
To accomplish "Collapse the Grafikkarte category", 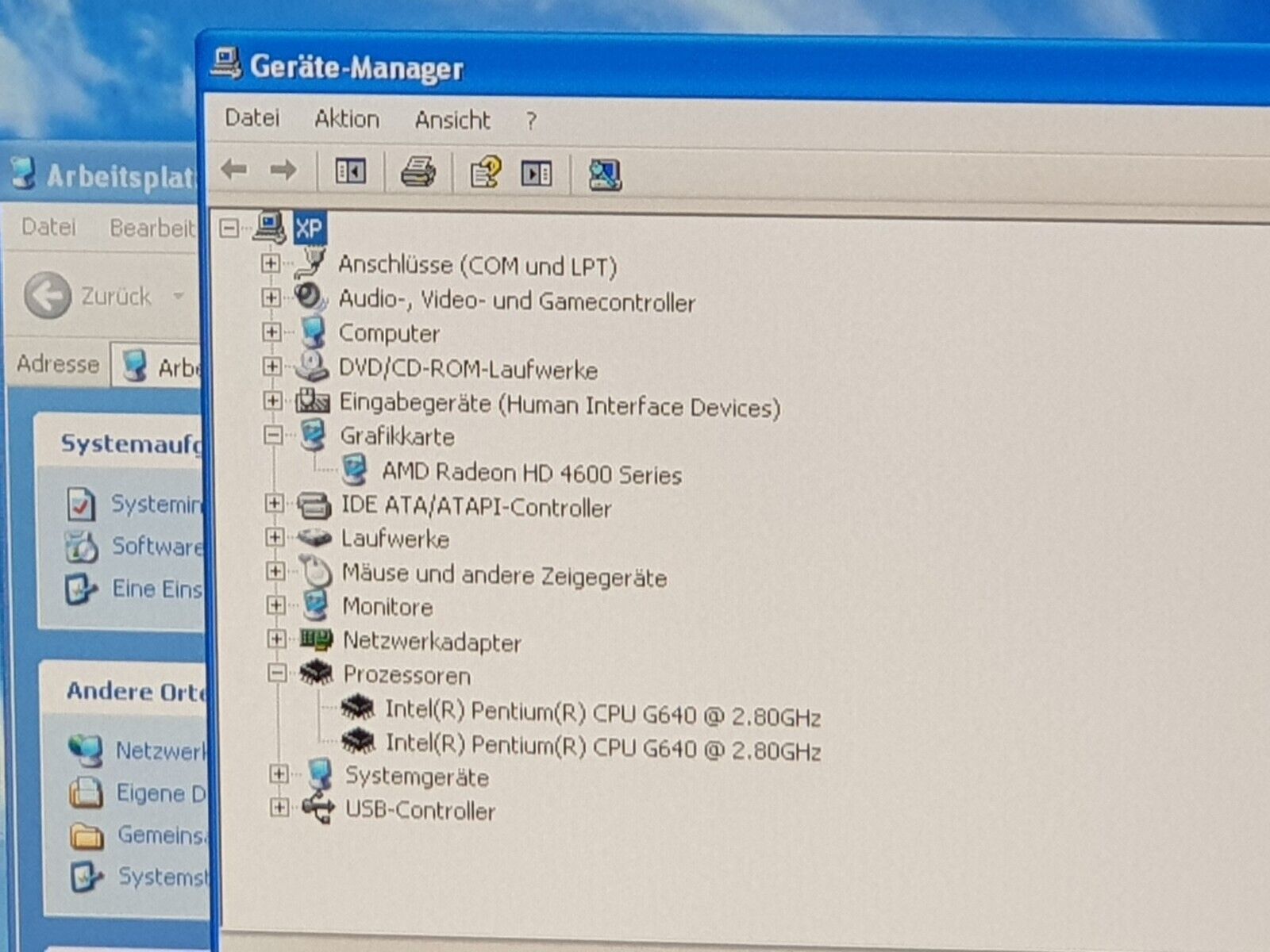I will (x=273, y=435).
